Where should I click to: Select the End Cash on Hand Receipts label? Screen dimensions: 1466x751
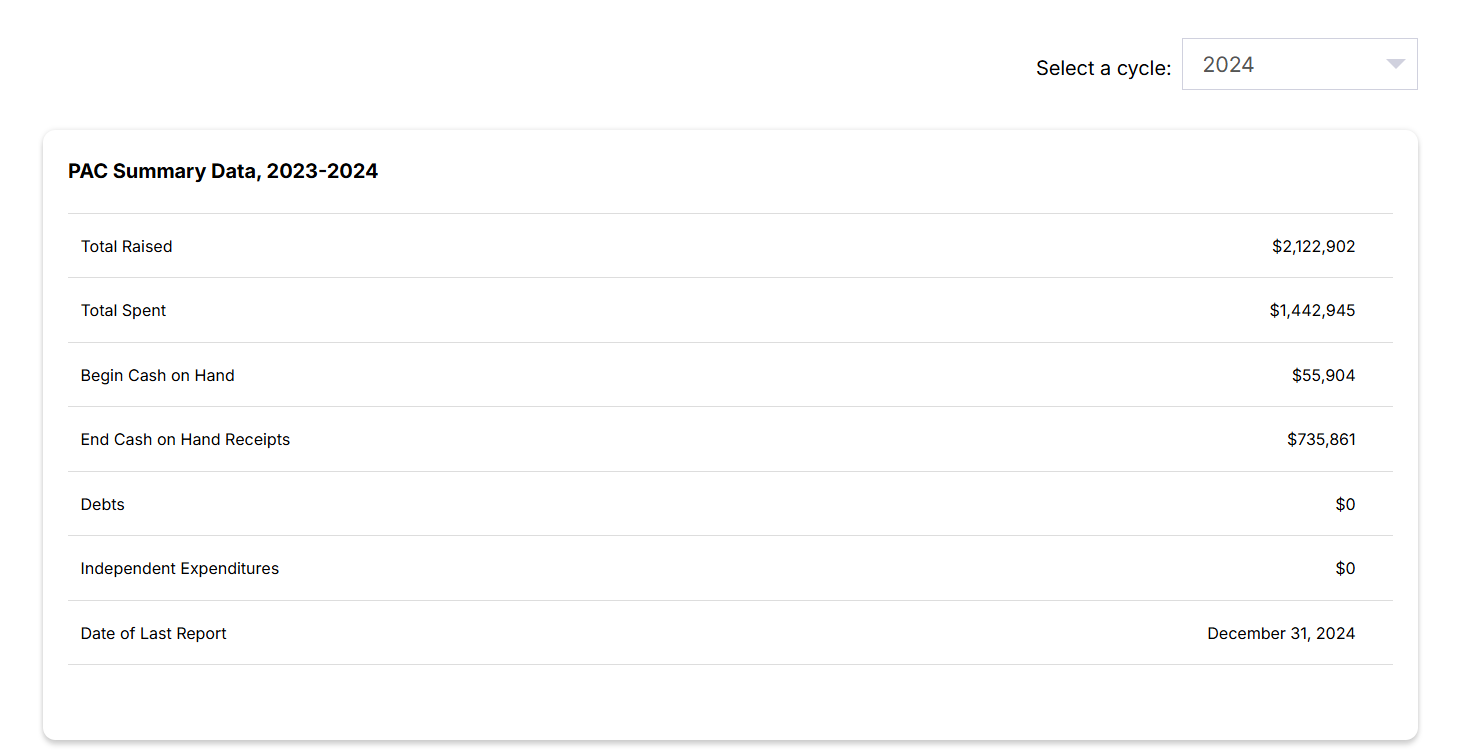pyautogui.click(x=185, y=439)
